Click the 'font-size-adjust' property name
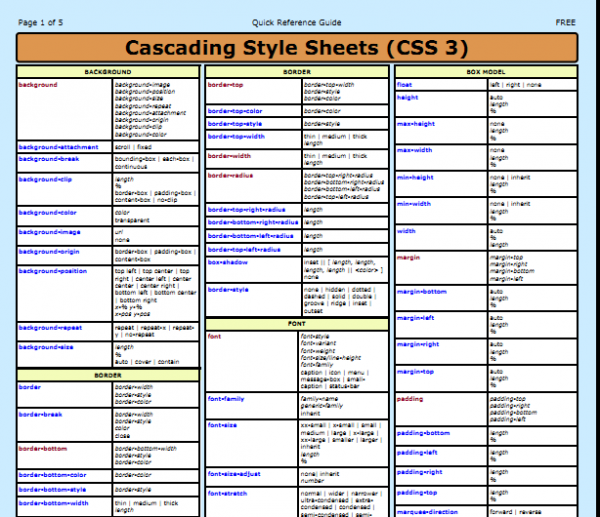Image resolution: width=600 pixels, height=517 pixels. point(234,474)
